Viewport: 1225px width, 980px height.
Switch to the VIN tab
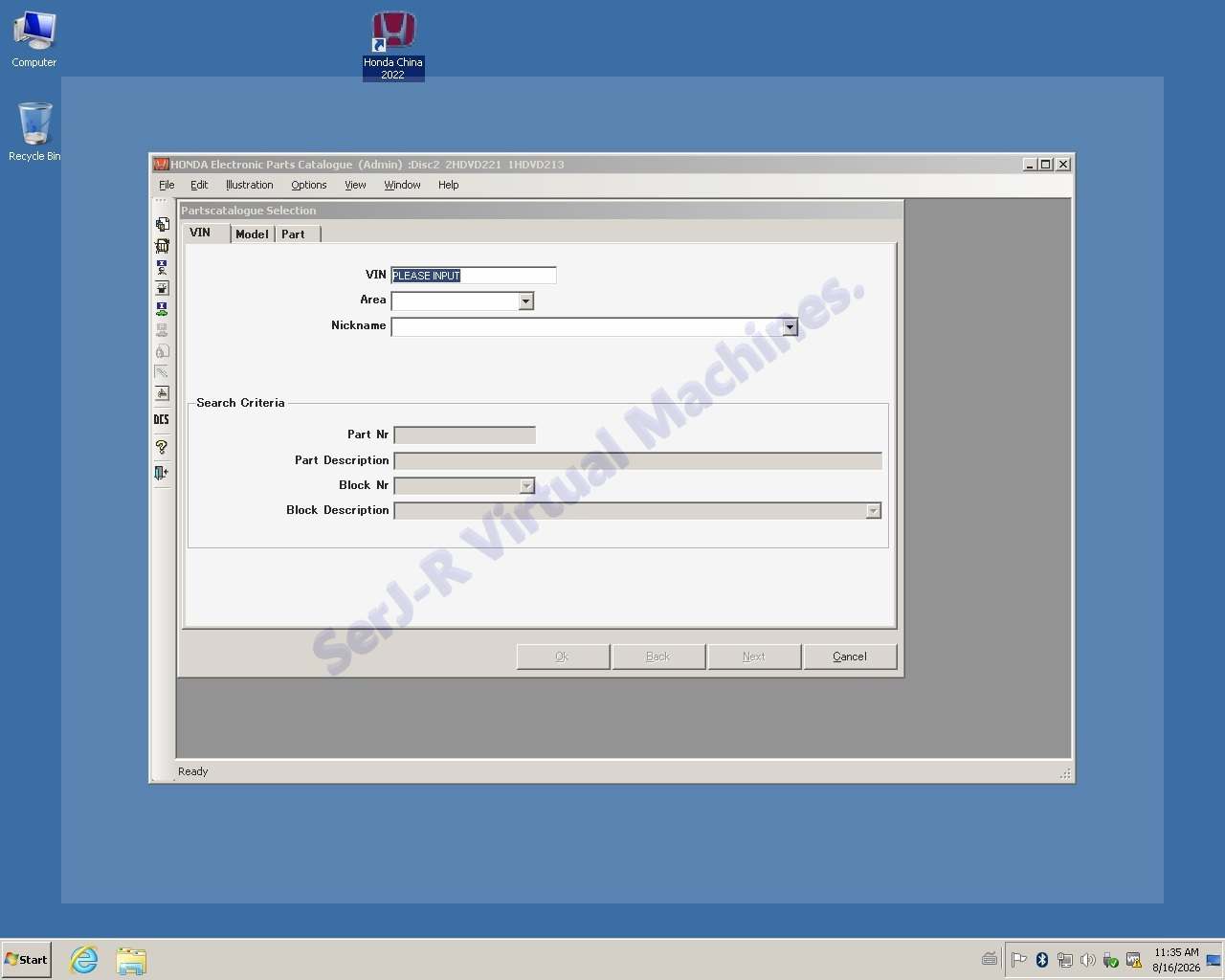click(x=206, y=233)
